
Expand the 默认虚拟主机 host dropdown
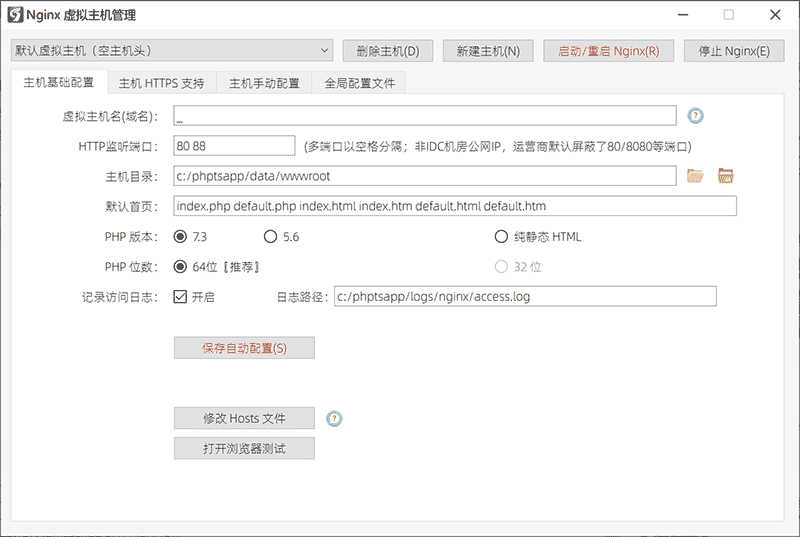tap(172, 50)
